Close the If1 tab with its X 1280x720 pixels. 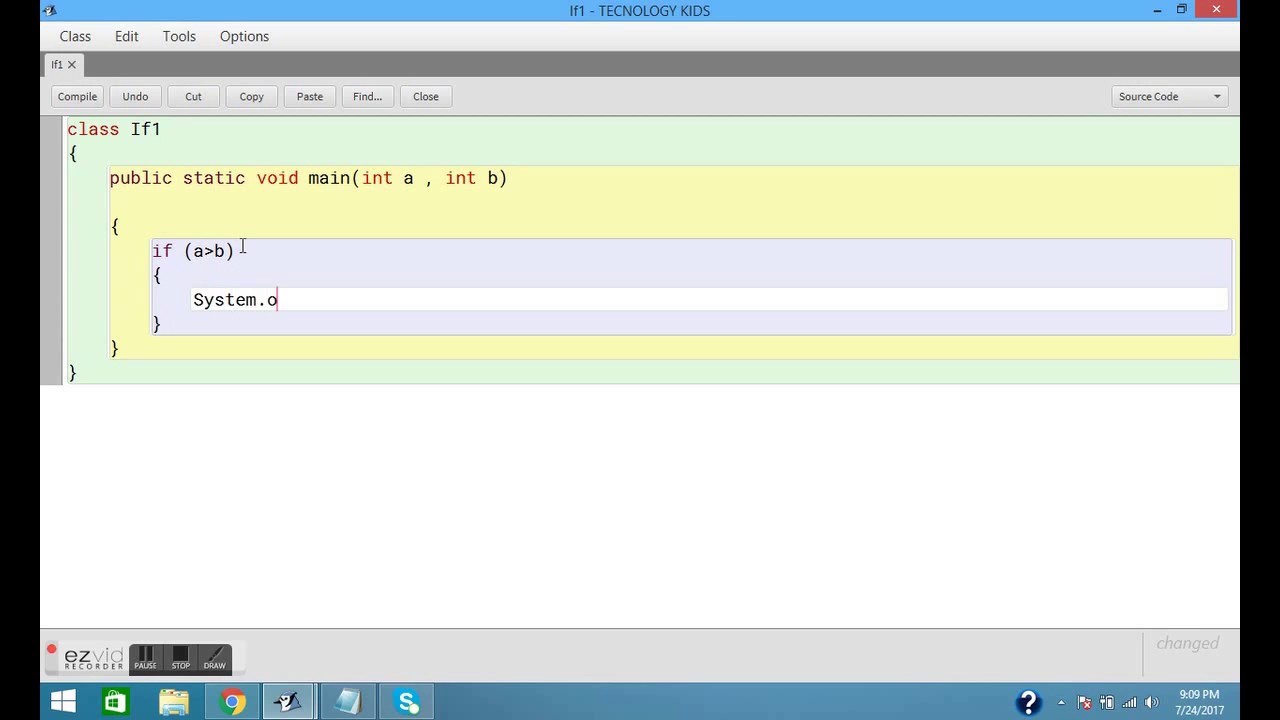(72, 65)
